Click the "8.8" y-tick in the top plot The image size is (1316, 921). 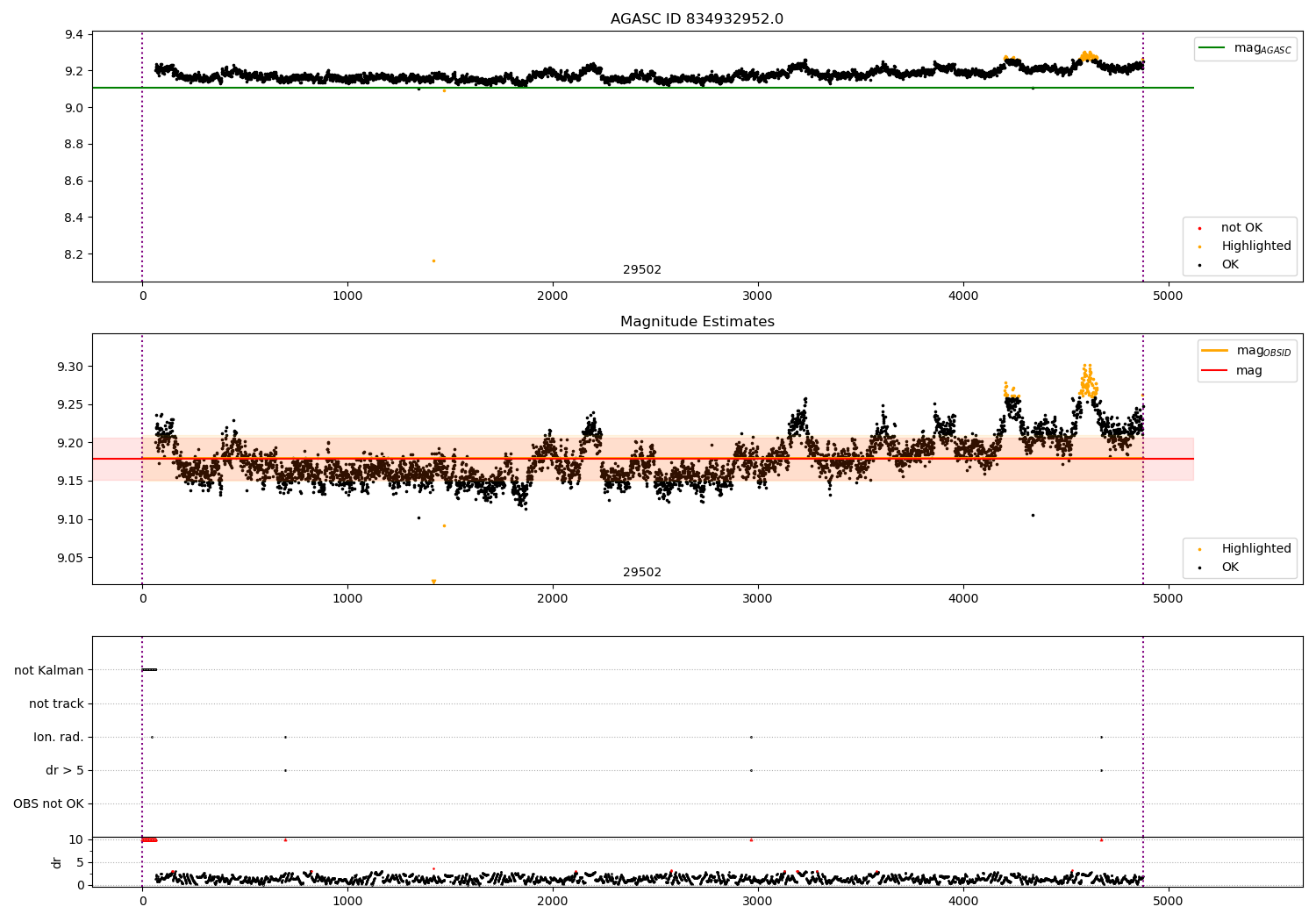75,145
